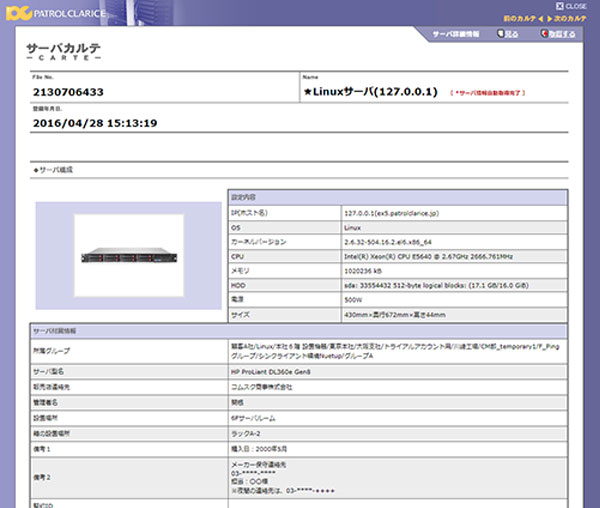Click the 設定内容 table header
Viewport: 600px width, 508px height.
tap(398, 197)
